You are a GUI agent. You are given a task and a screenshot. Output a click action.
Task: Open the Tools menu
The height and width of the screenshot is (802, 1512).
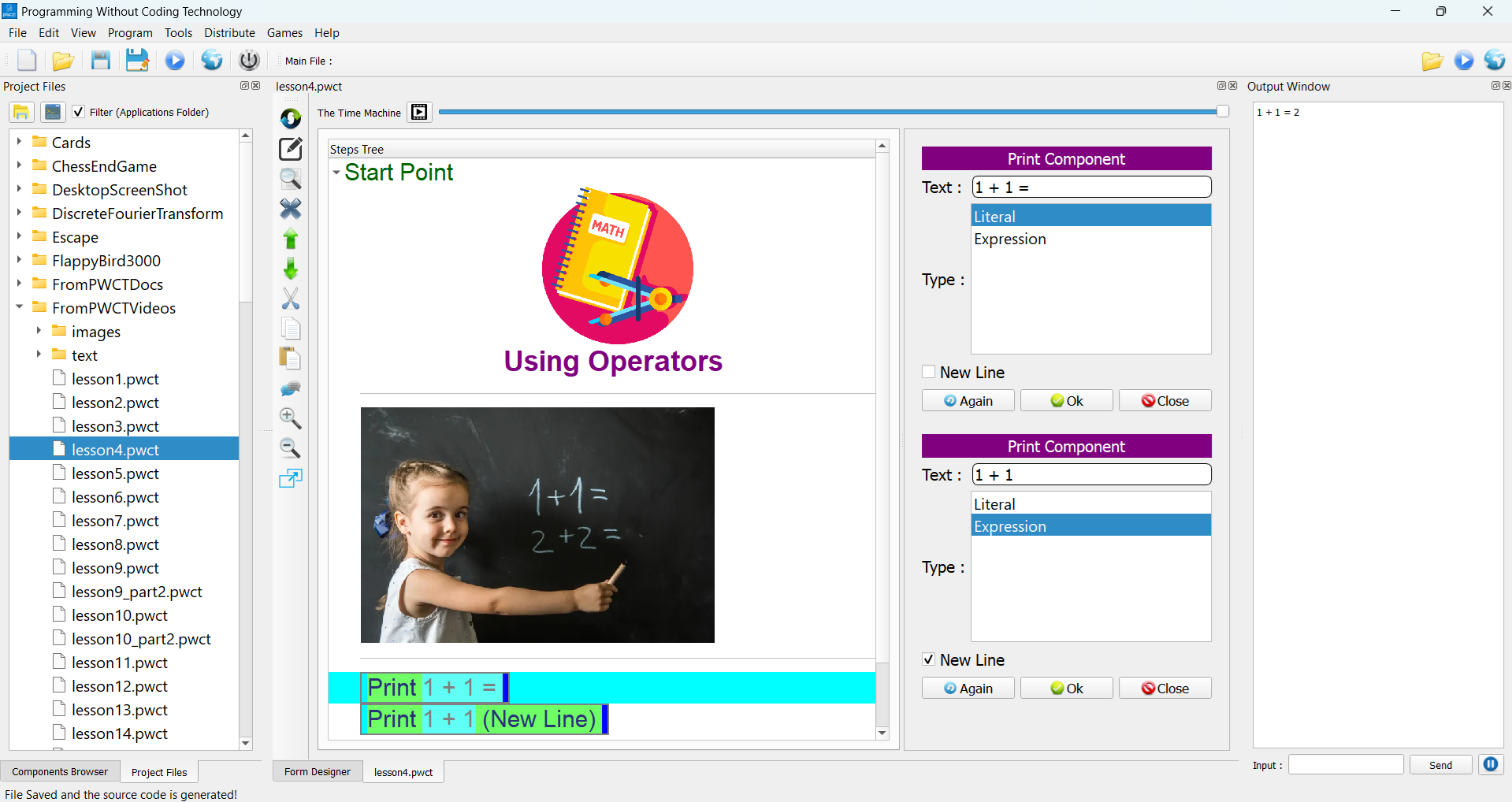(178, 33)
